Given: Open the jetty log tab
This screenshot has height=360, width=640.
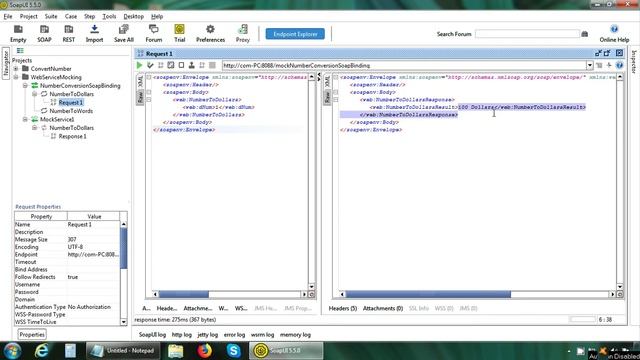Looking at the screenshot, I should (208, 335).
